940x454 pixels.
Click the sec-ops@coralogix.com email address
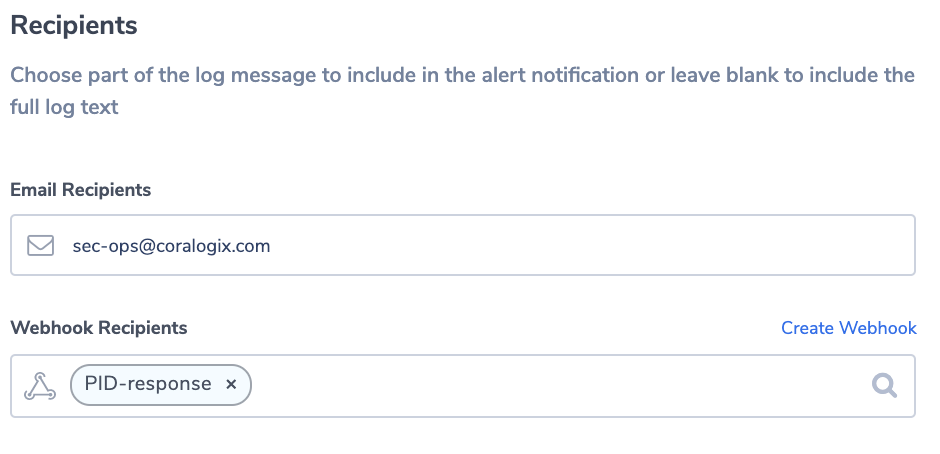[x=171, y=246]
